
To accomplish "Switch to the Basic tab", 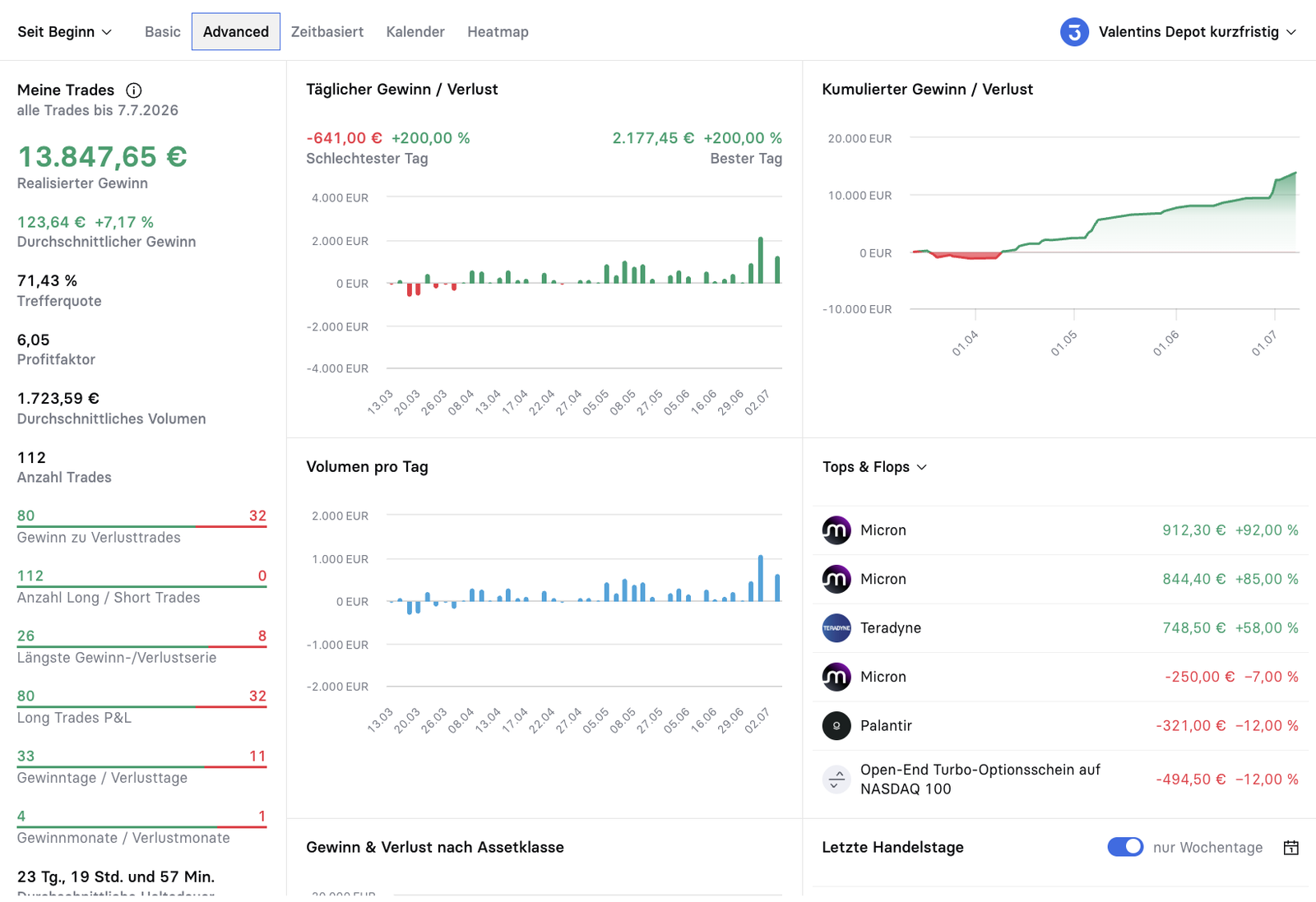I will [x=162, y=32].
